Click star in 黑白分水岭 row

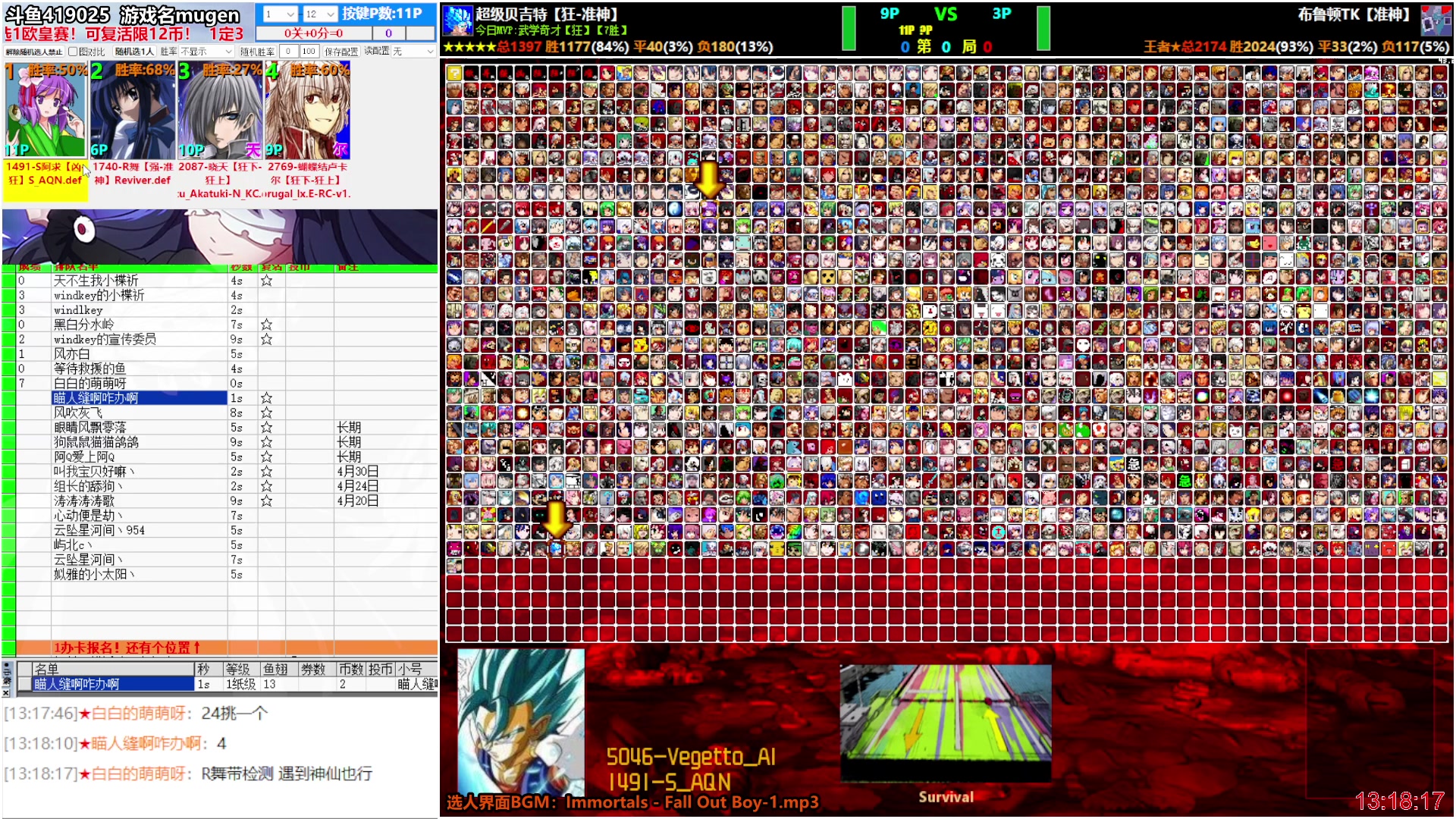tap(266, 325)
